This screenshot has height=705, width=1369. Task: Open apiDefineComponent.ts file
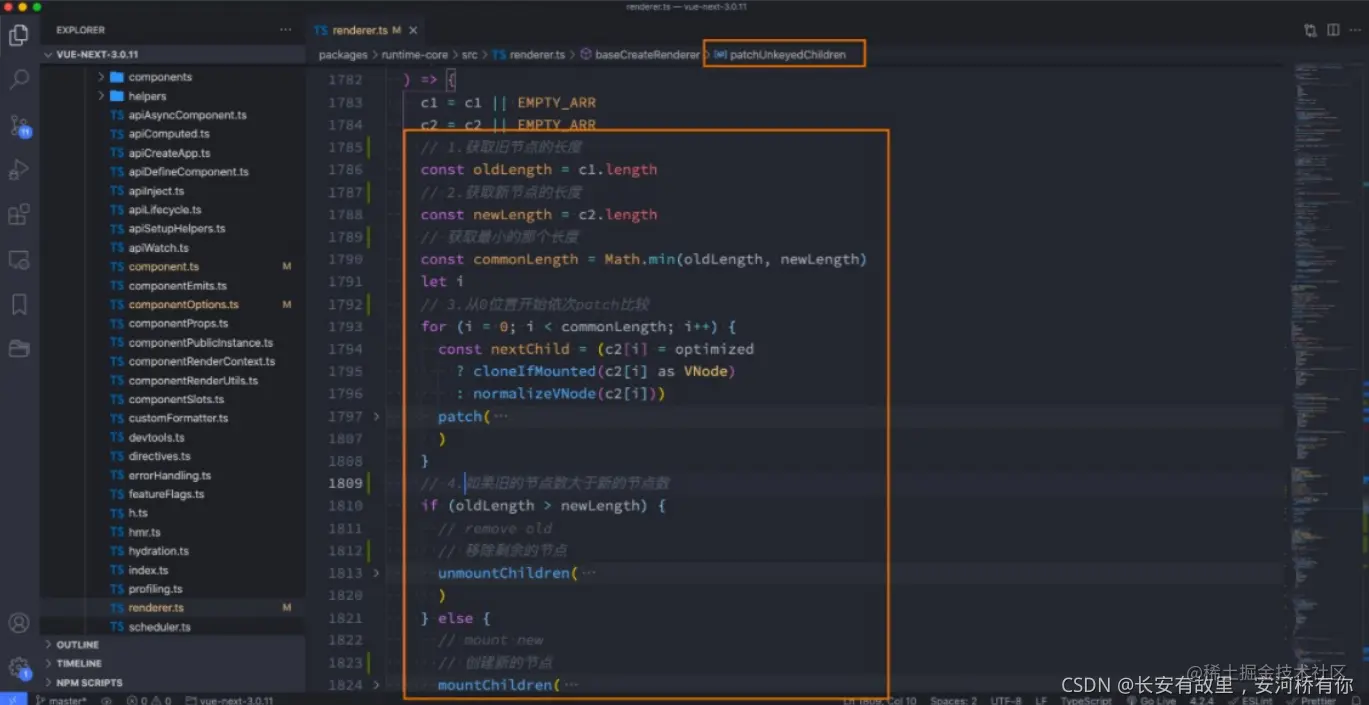[188, 172]
